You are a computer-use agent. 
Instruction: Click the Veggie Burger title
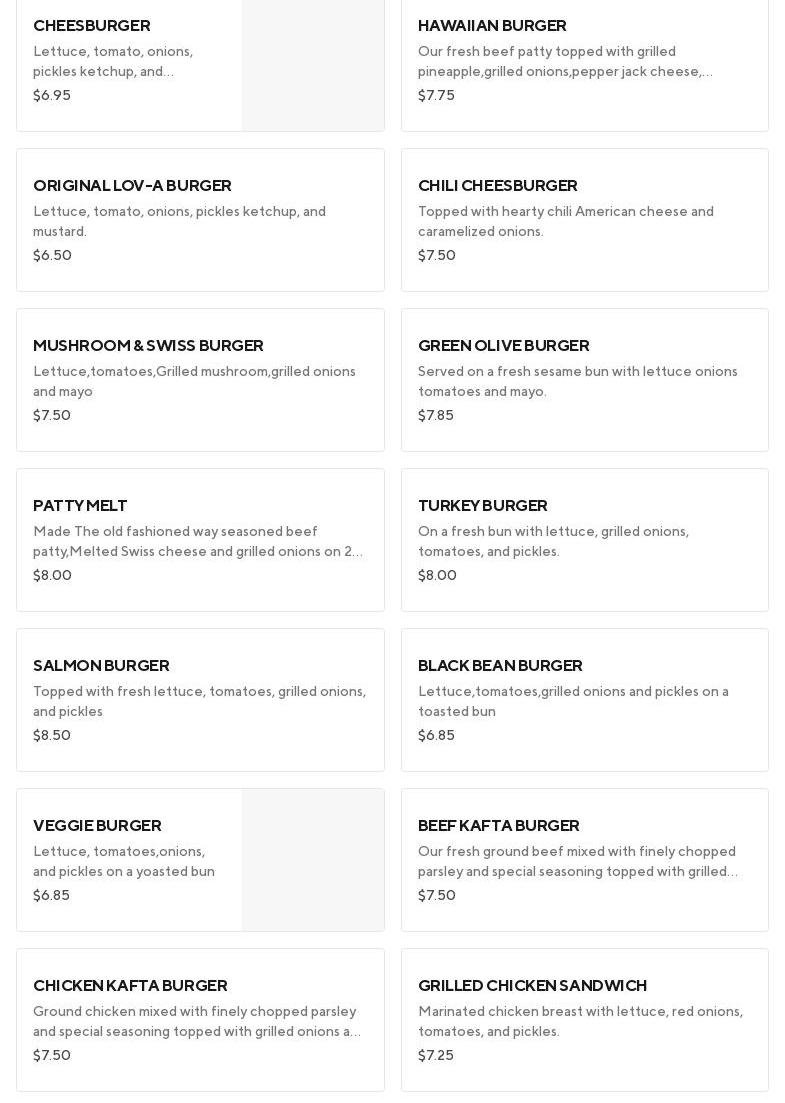(97, 826)
